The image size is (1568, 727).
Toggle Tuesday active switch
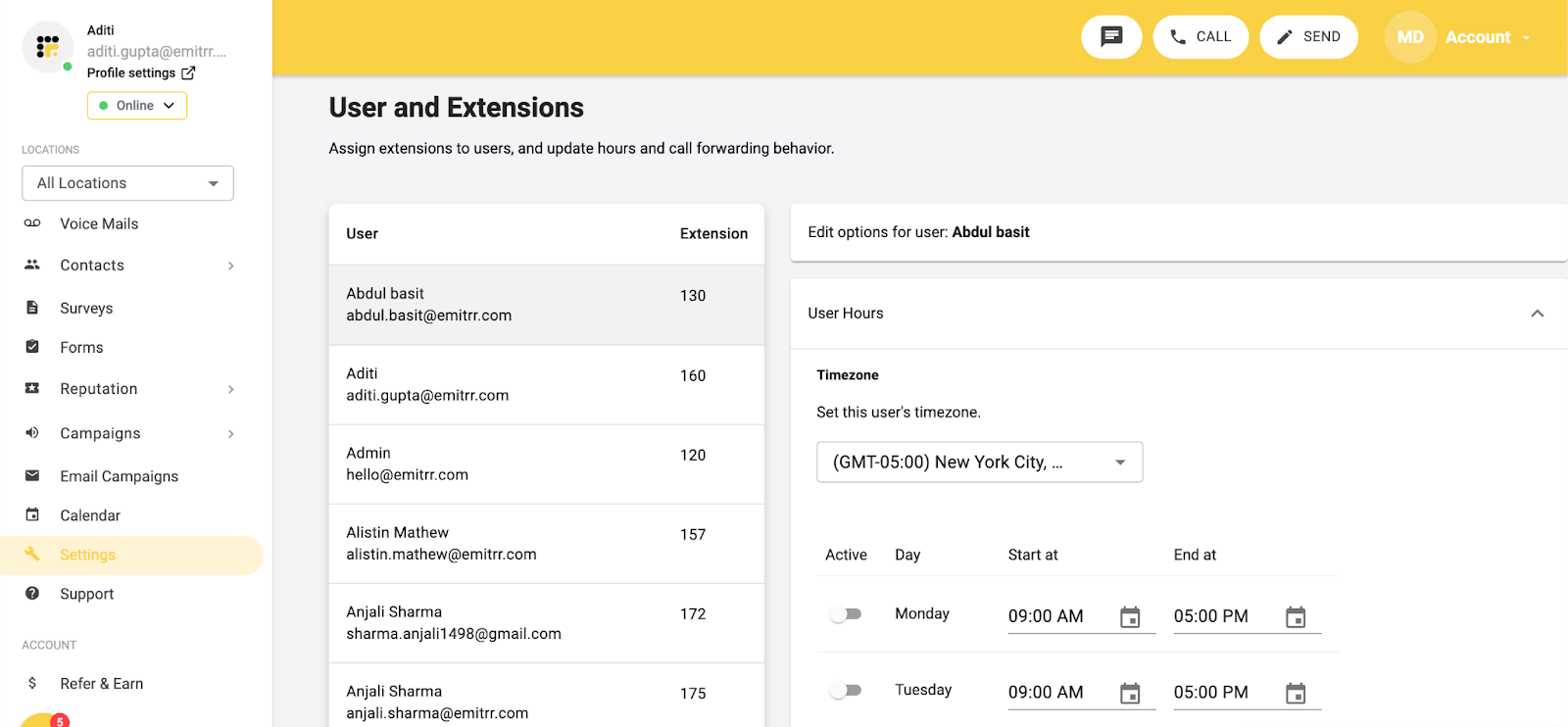tap(845, 691)
